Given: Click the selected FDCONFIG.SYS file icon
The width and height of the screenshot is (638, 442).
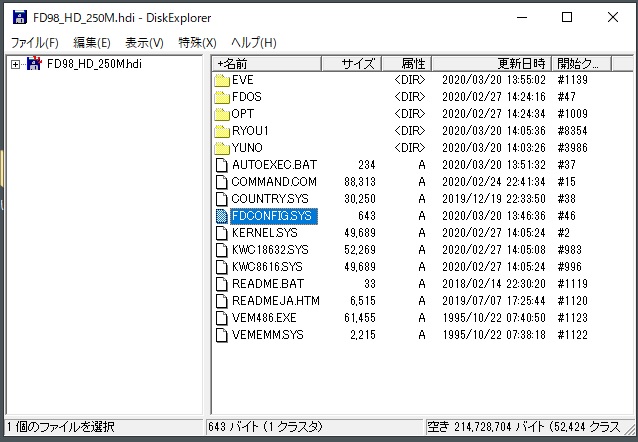Looking at the screenshot, I should (x=222, y=216).
